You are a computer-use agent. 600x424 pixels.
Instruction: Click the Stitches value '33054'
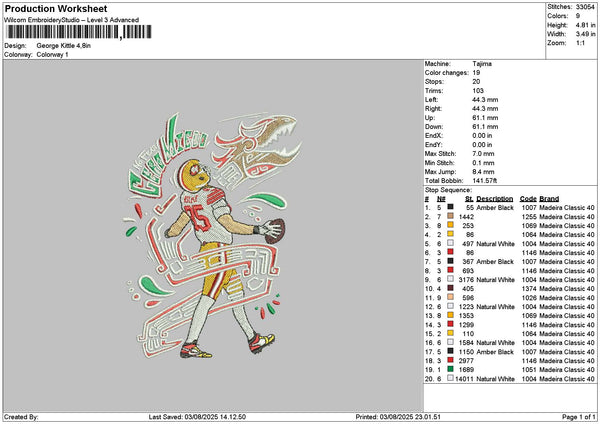pyautogui.click(x=585, y=7)
